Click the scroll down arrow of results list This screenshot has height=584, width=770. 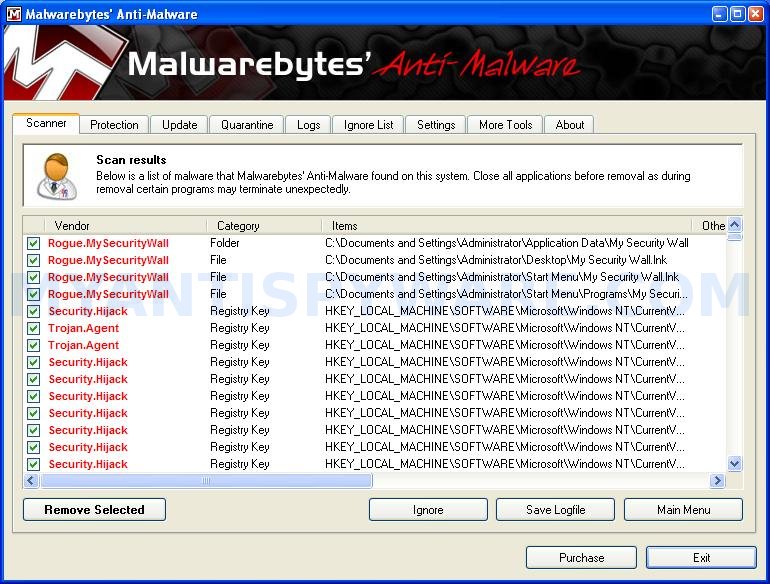[735, 464]
